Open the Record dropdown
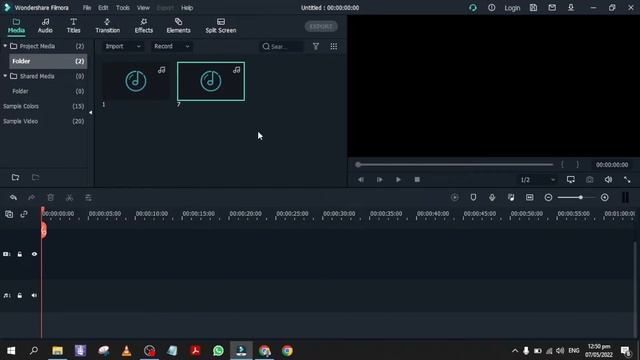640x360 pixels. click(171, 47)
